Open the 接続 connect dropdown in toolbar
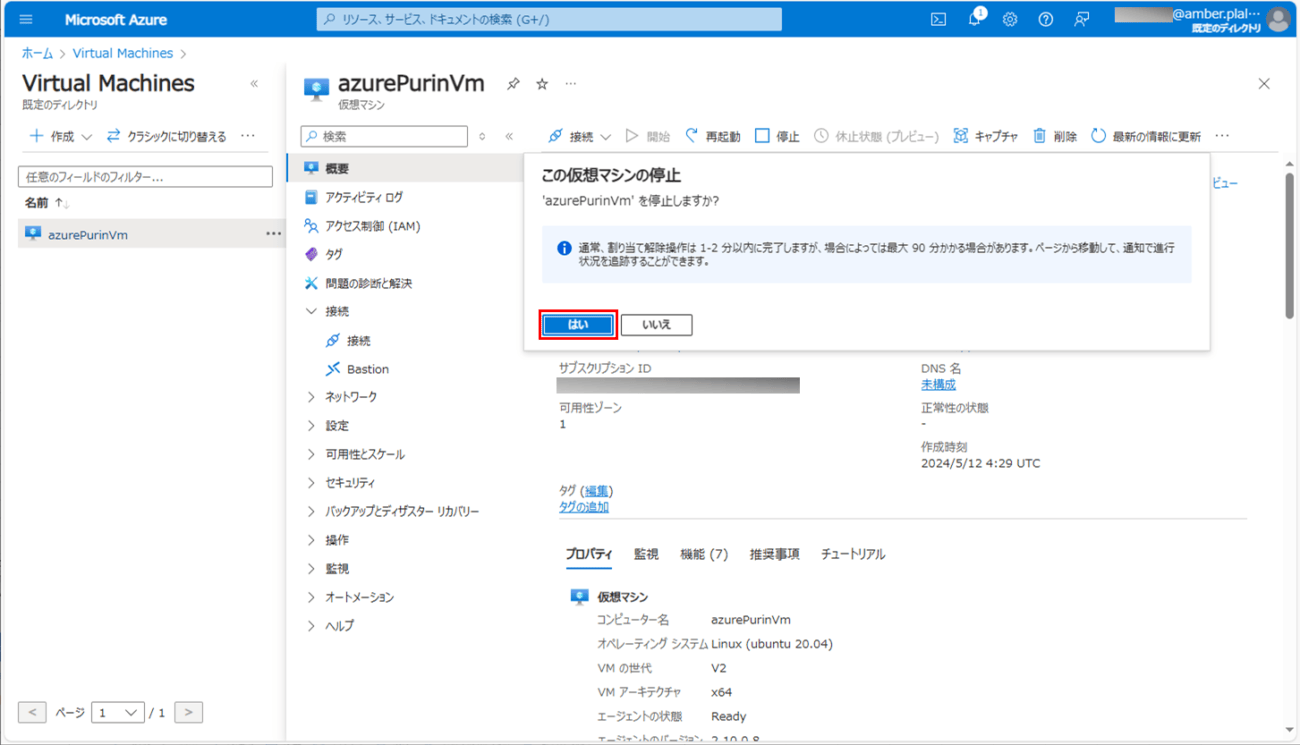 (x=579, y=136)
